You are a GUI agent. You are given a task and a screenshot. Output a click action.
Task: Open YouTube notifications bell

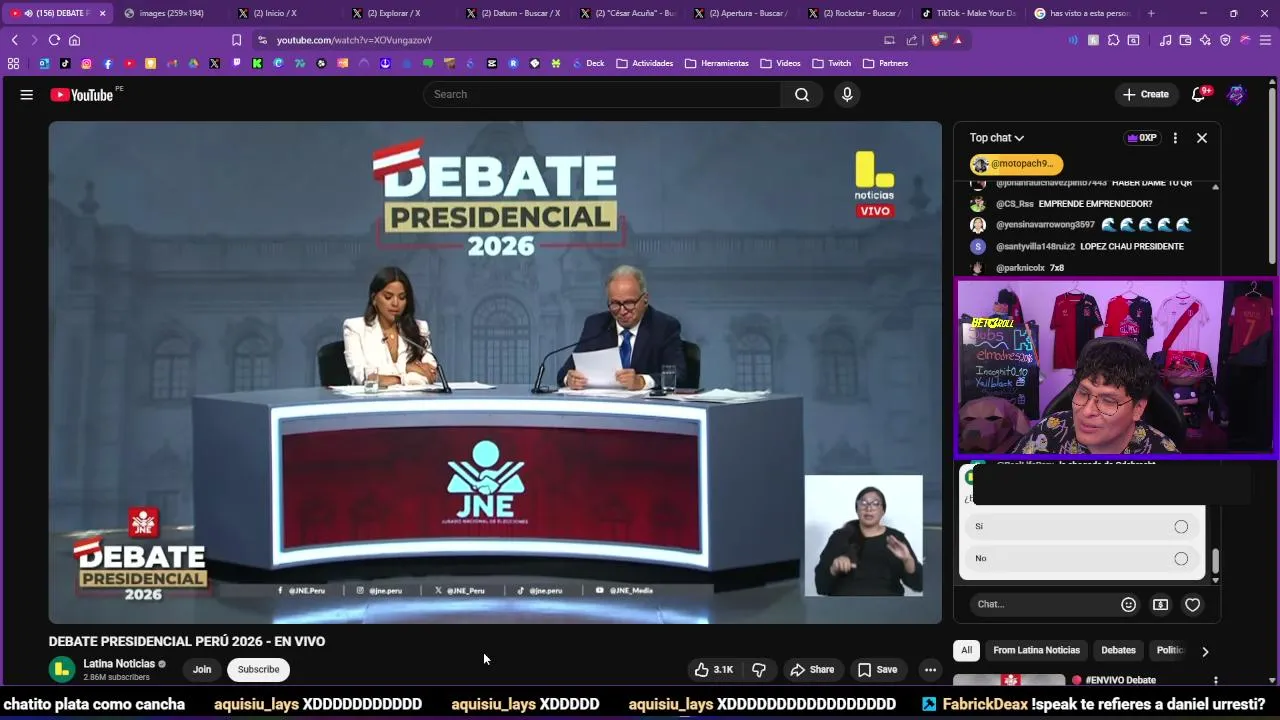(1199, 95)
